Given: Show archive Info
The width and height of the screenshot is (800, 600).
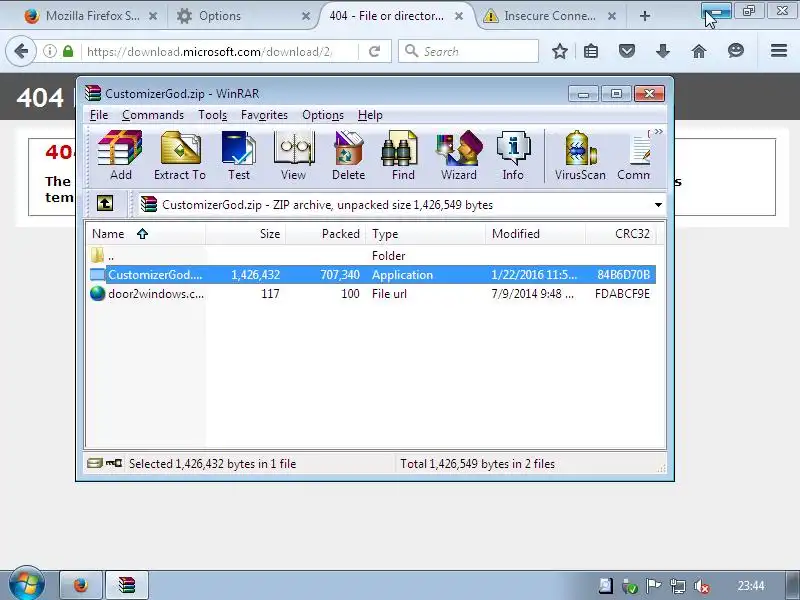Looking at the screenshot, I should (x=513, y=155).
